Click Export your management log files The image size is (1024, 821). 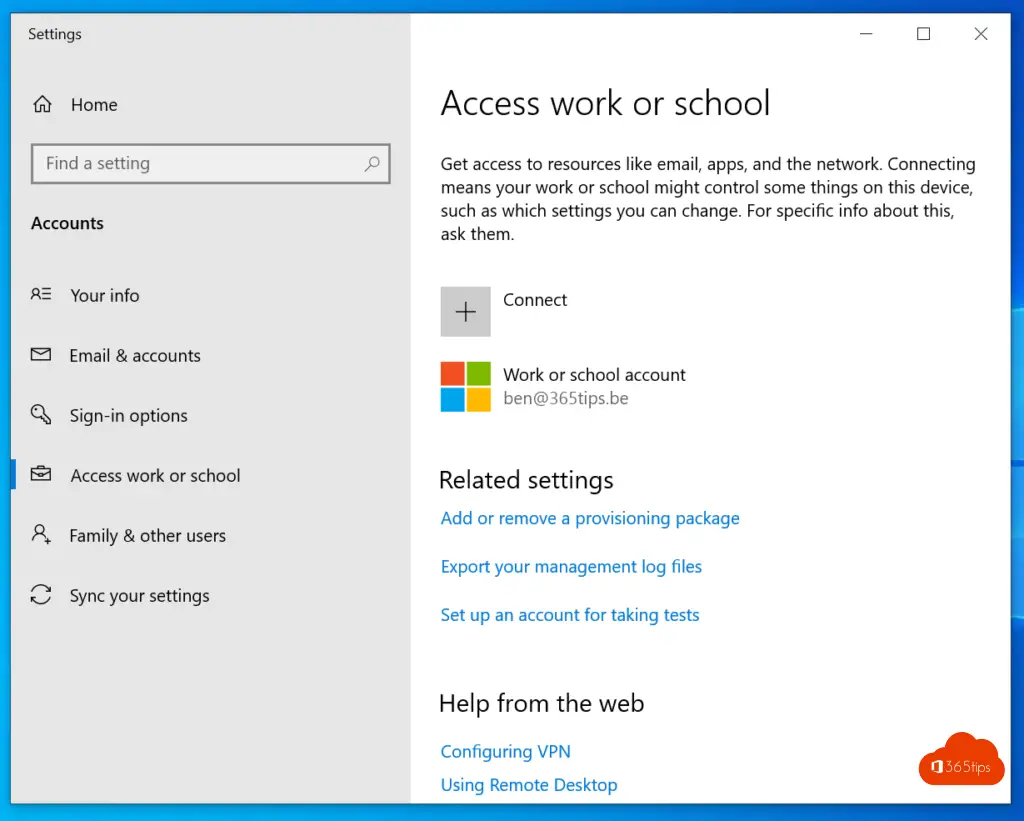pos(571,567)
